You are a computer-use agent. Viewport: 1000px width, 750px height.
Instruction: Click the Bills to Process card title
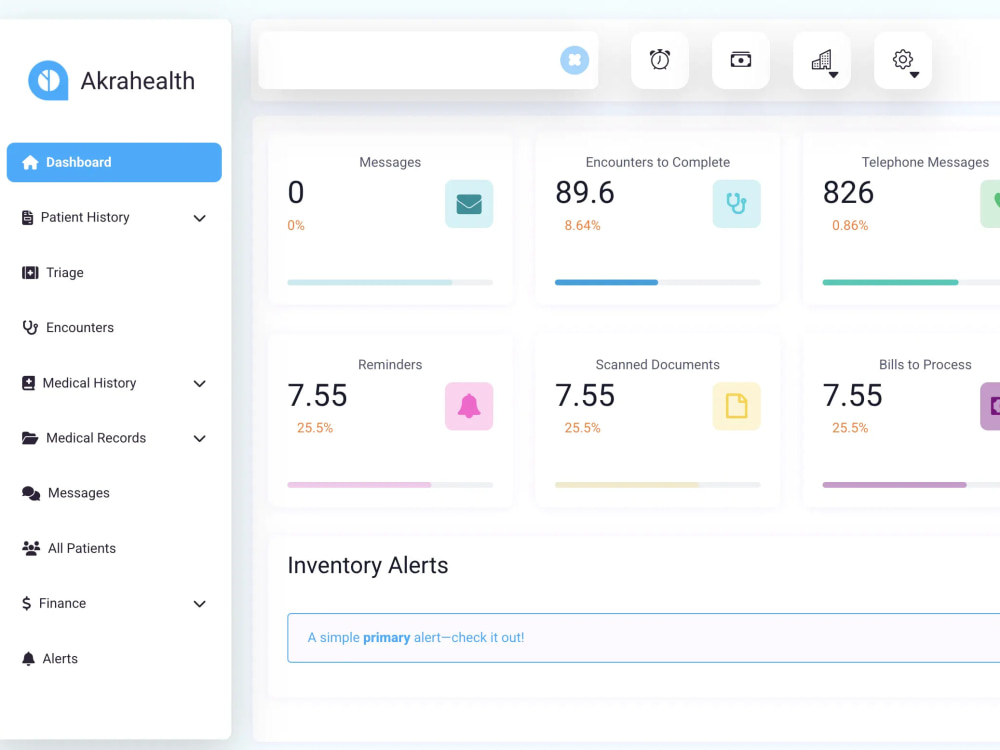pyautogui.click(x=925, y=365)
